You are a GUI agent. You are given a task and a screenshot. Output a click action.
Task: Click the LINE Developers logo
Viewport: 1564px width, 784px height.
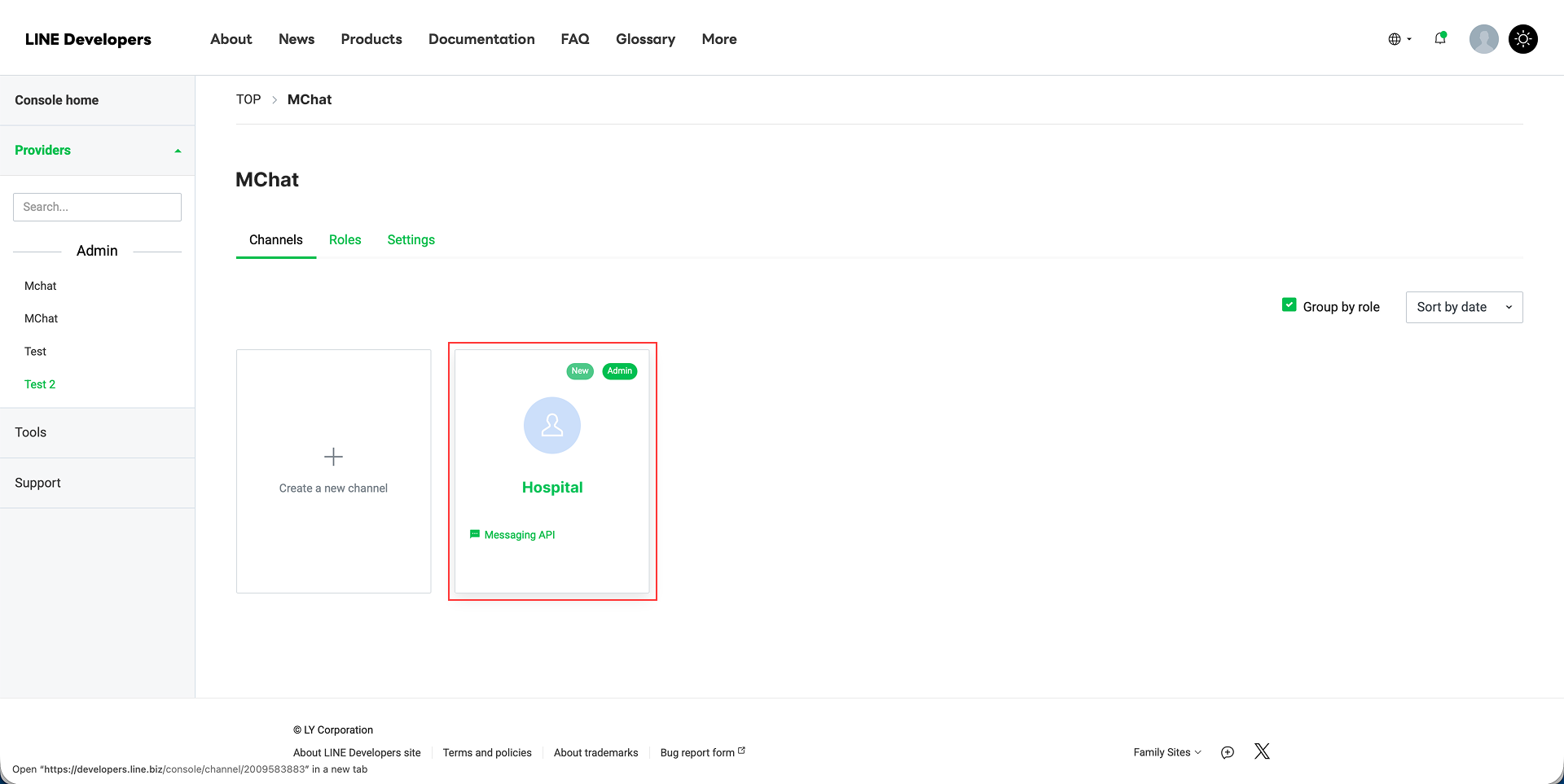click(88, 38)
